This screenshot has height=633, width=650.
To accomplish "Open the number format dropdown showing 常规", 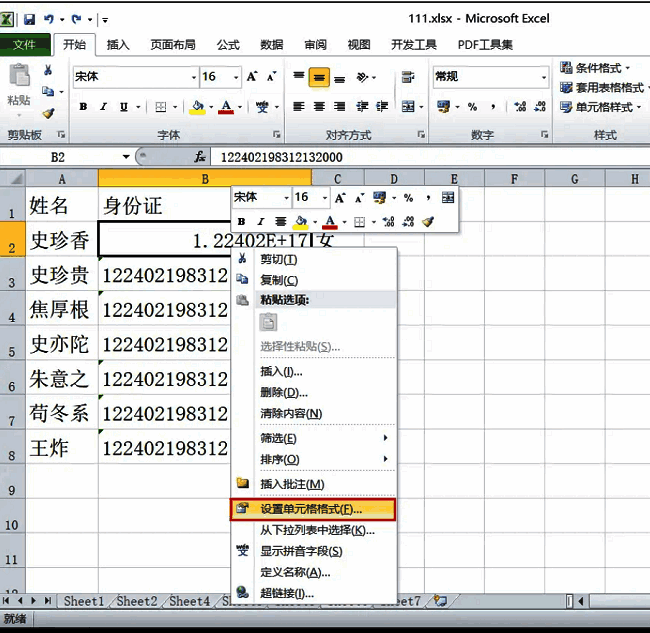I will [543, 77].
